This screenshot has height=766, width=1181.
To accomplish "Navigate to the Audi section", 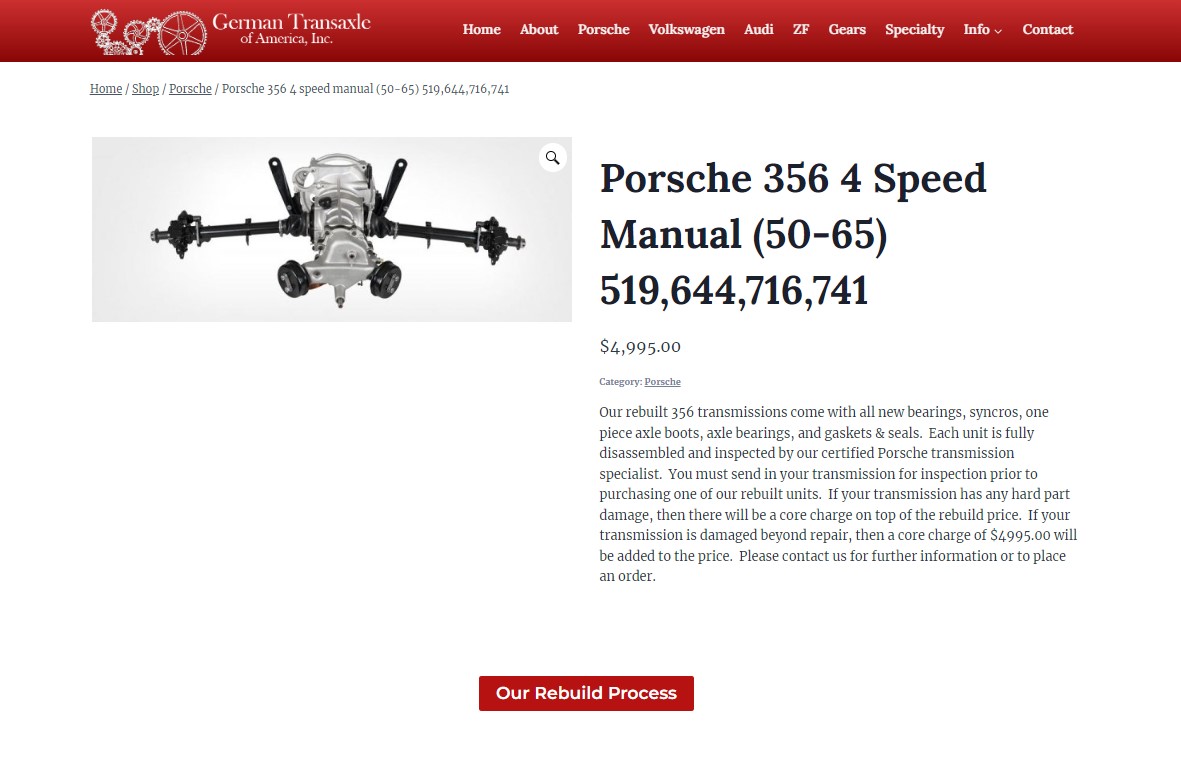I will coord(758,29).
